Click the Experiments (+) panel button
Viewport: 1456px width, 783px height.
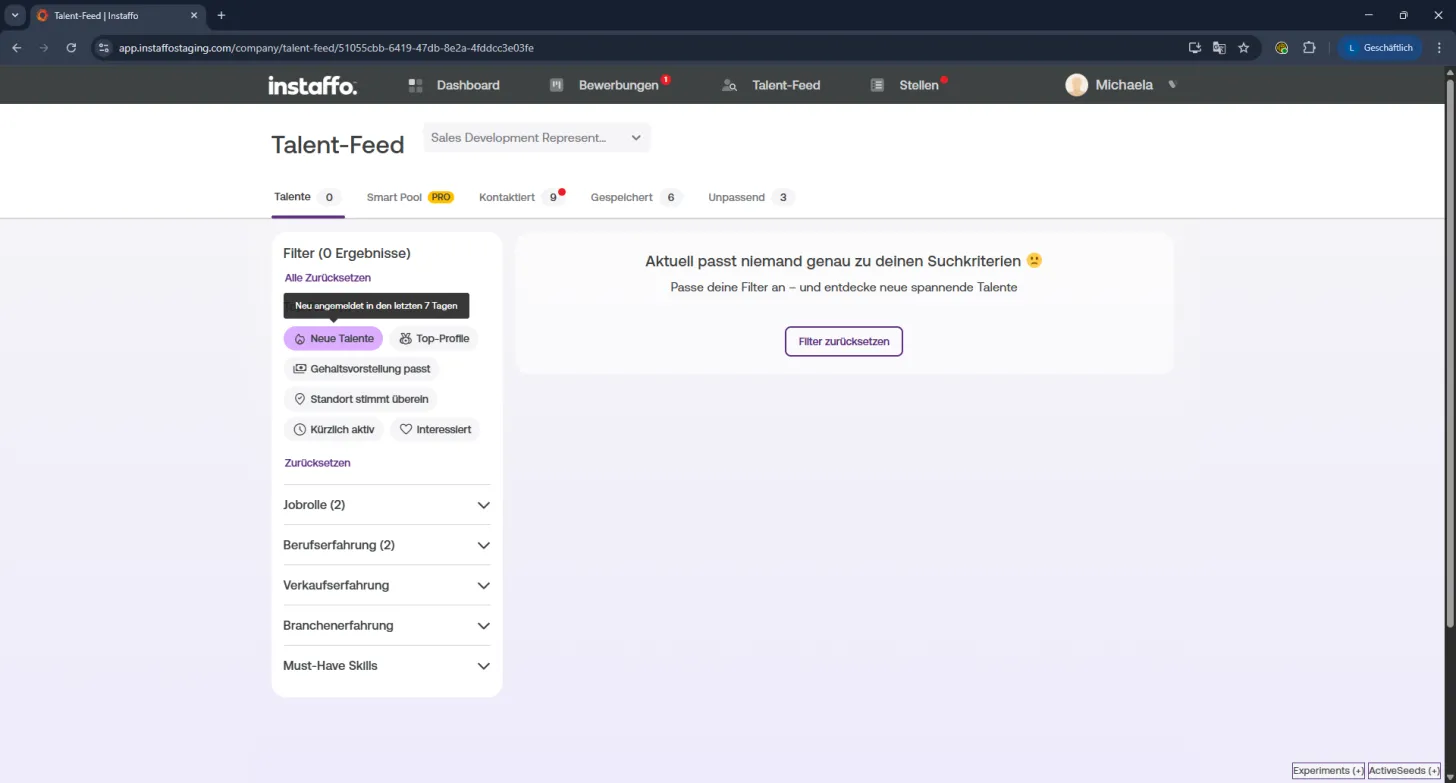point(1328,771)
